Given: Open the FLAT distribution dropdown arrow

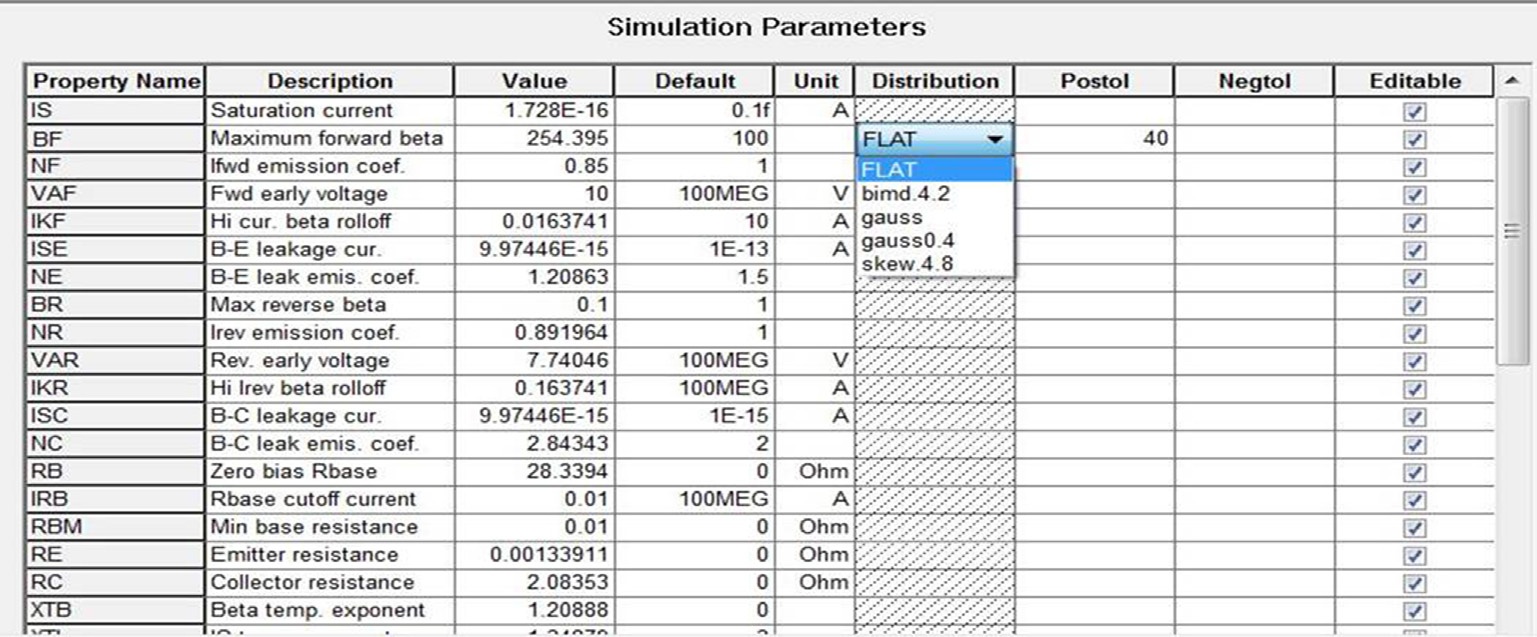Looking at the screenshot, I should (x=995, y=141).
